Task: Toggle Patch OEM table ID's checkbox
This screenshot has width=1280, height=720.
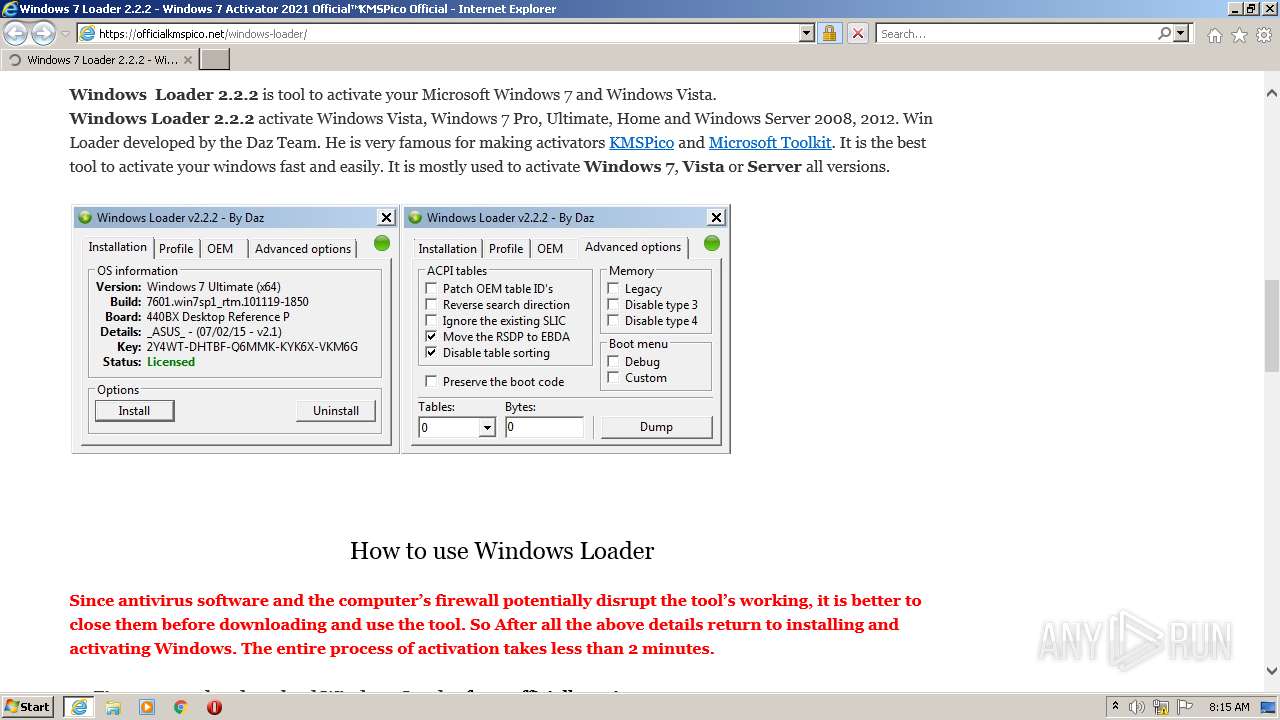Action: (431, 289)
